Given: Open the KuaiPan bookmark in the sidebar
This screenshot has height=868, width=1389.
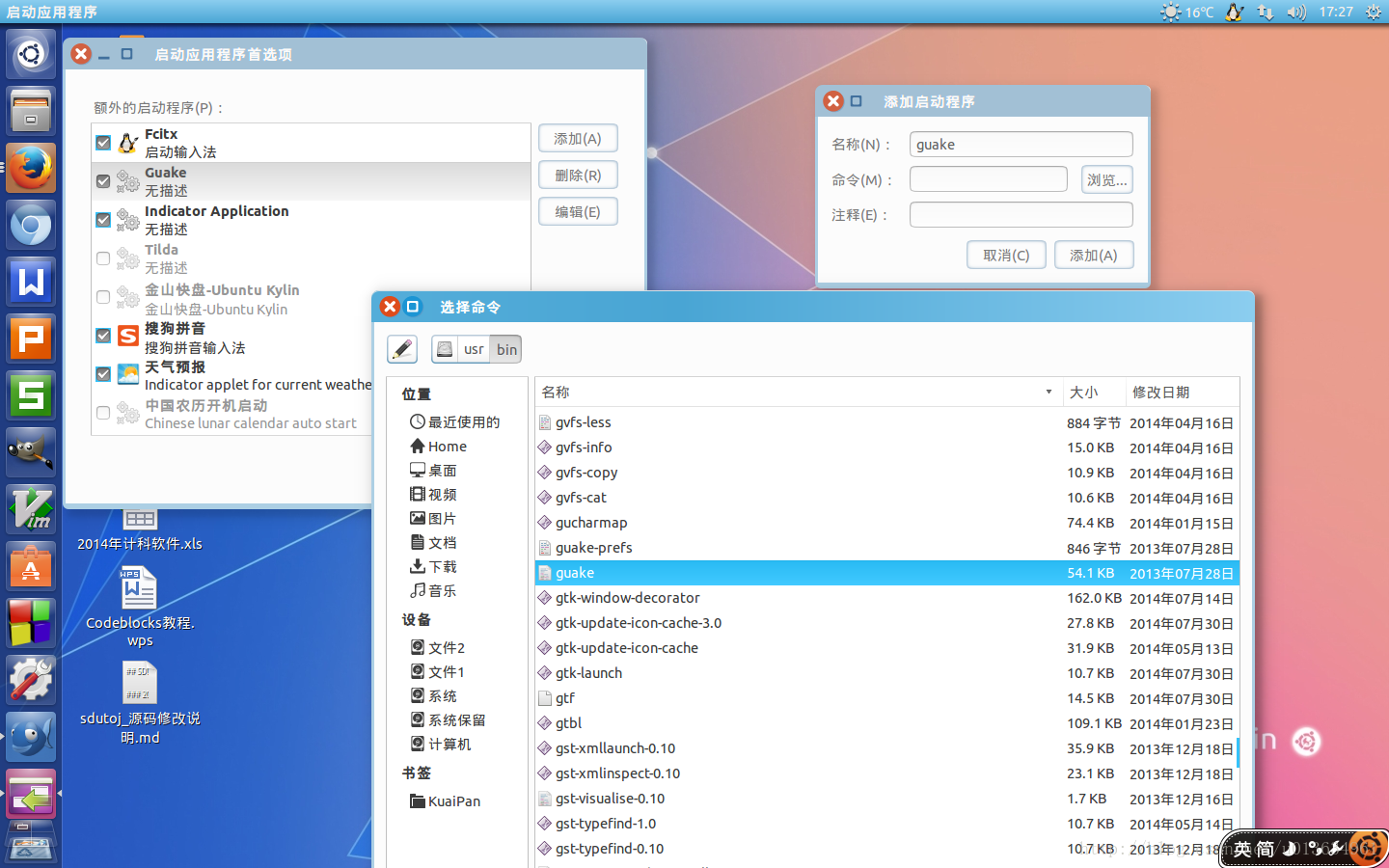Looking at the screenshot, I should (x=445, y=801).
